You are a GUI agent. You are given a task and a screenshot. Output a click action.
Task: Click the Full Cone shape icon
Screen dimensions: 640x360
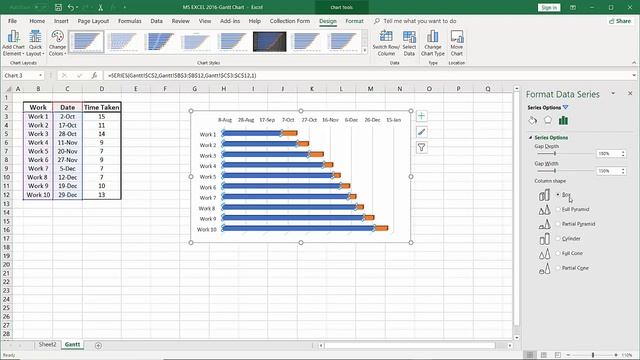click(x=544, y=253)
